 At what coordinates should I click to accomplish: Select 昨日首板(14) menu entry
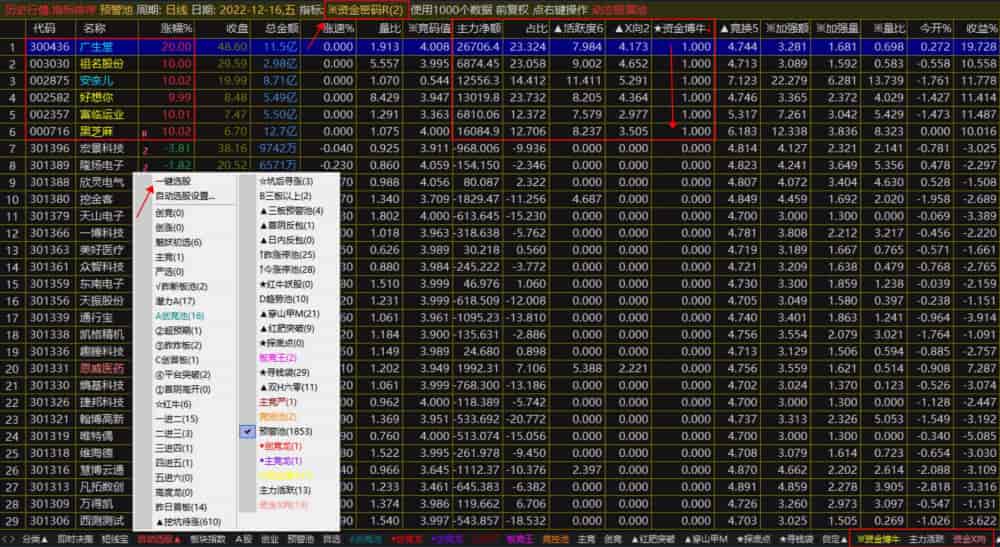[181, 507]
